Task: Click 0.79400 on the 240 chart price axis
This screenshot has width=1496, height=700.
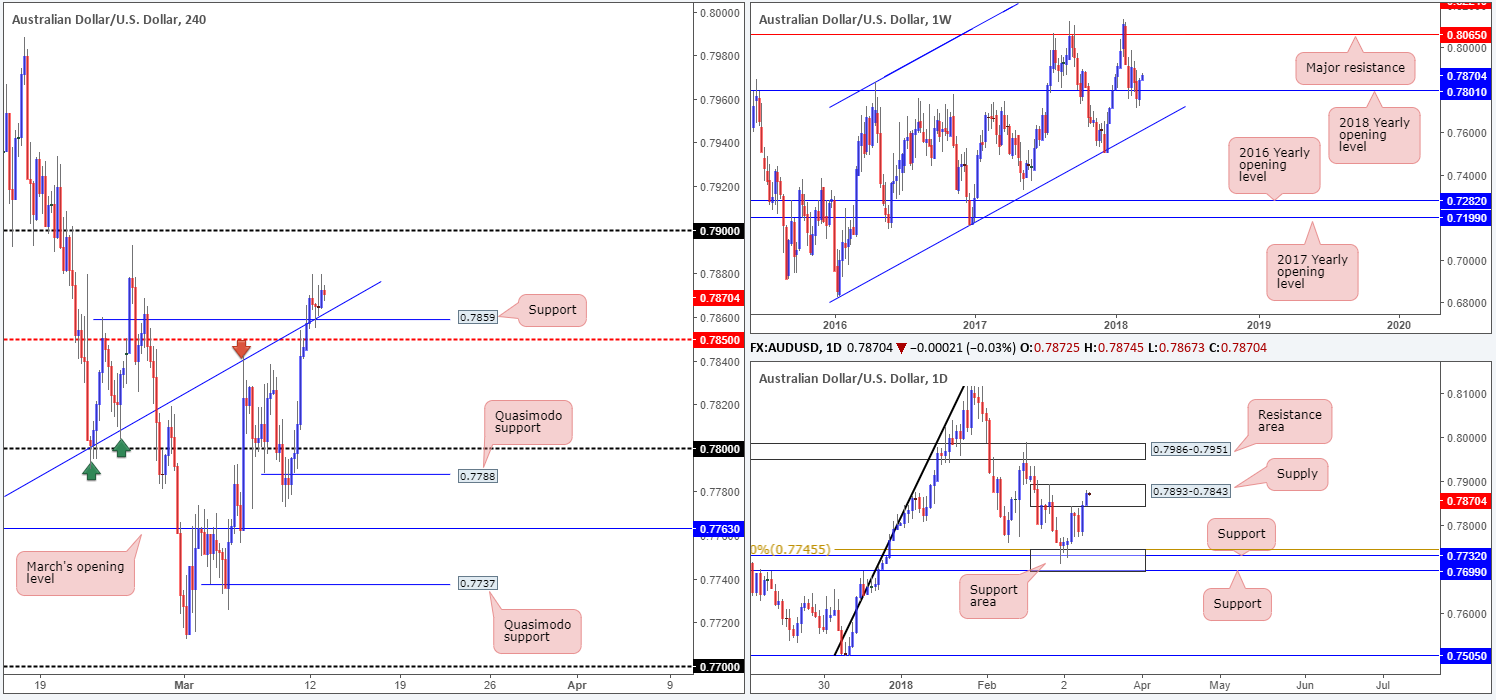Action: 719,143
